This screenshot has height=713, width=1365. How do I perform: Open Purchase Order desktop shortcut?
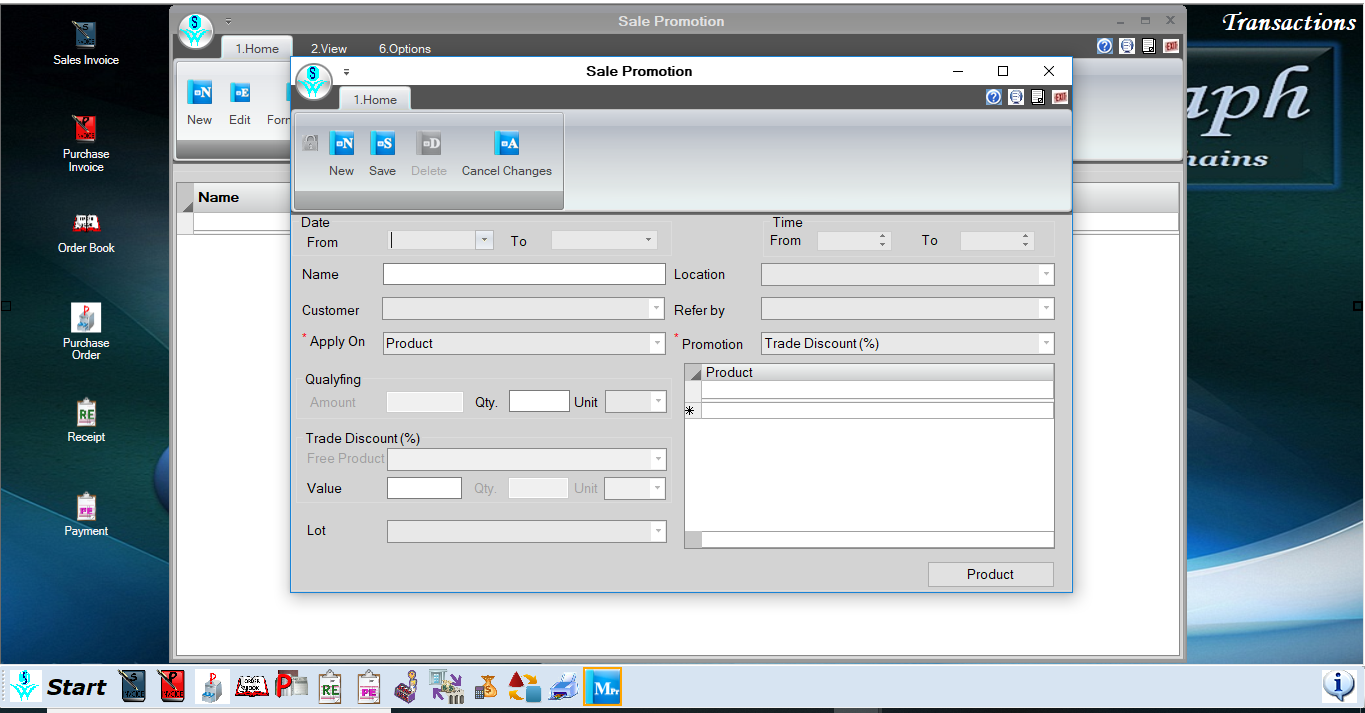[86, 332]
